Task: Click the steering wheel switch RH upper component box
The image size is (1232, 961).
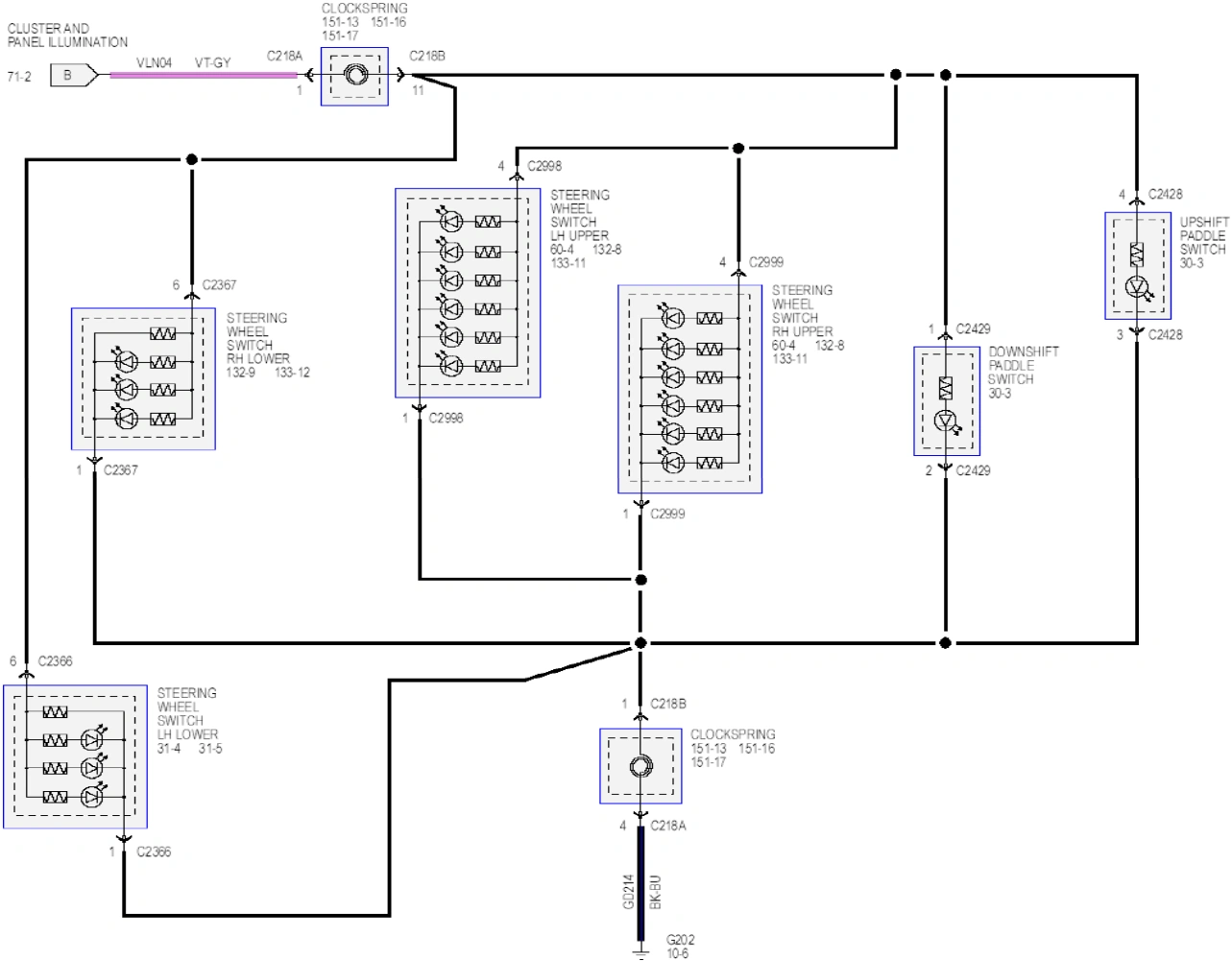Action: pyautogui.click(x=689, y=389)
